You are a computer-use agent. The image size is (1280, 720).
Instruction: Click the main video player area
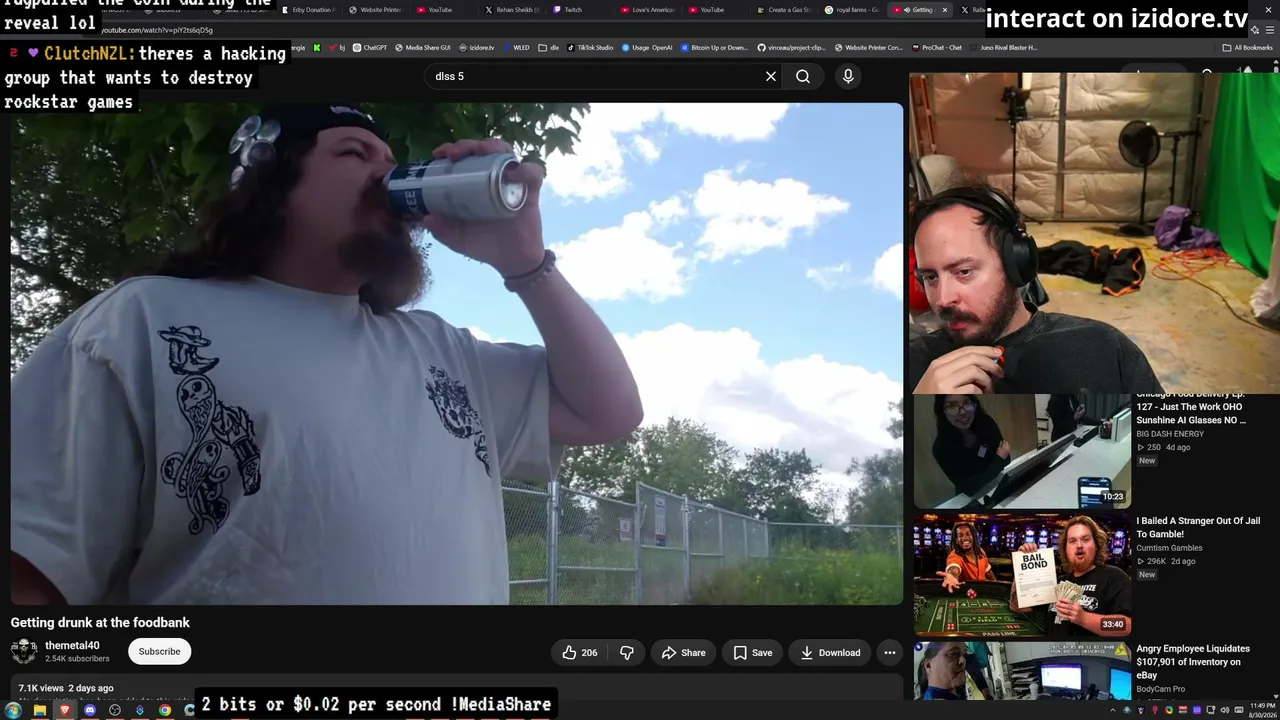pos(457,354)
